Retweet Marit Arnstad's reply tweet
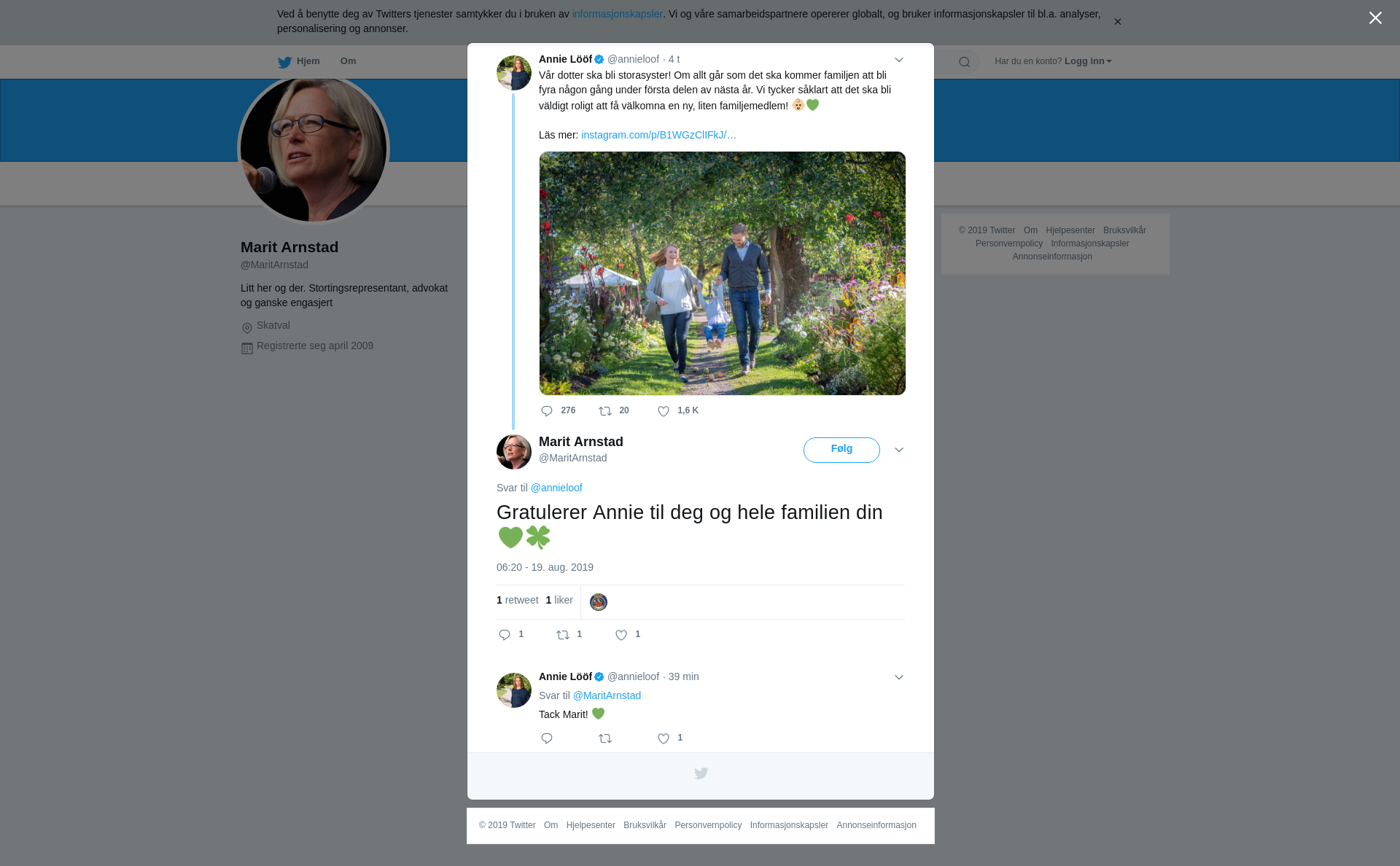 (x=563, y=635)
